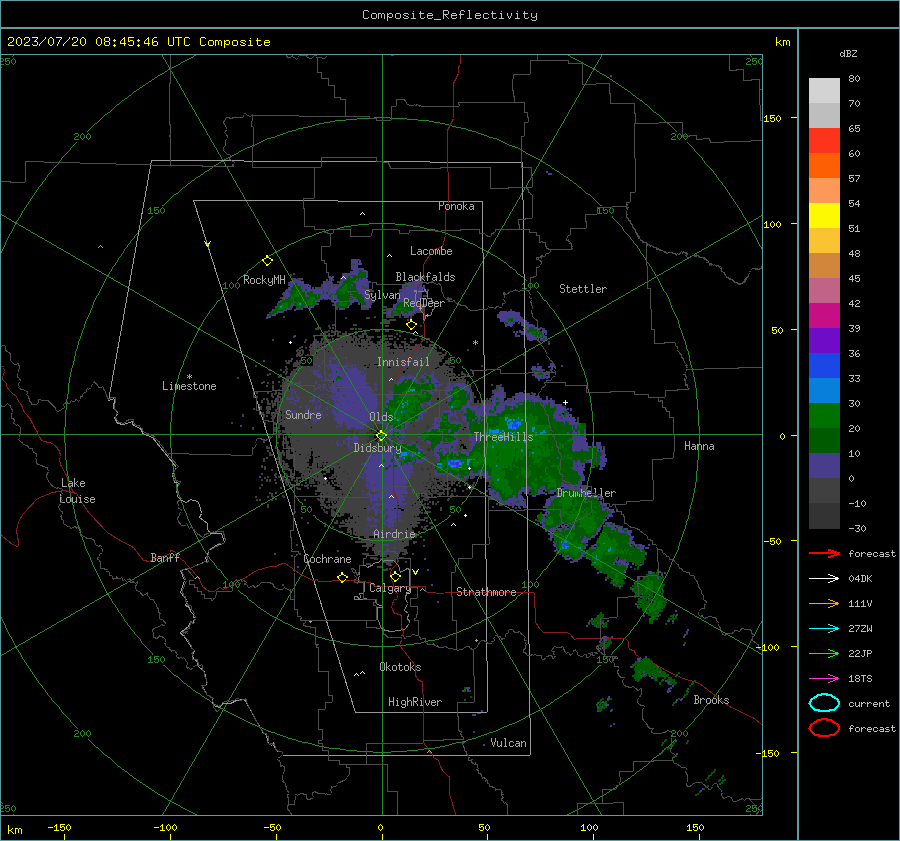
Task: Select the yellow 51-54 dBZ legend swatch
Action: pyautogui.click(x=824, y=216)
